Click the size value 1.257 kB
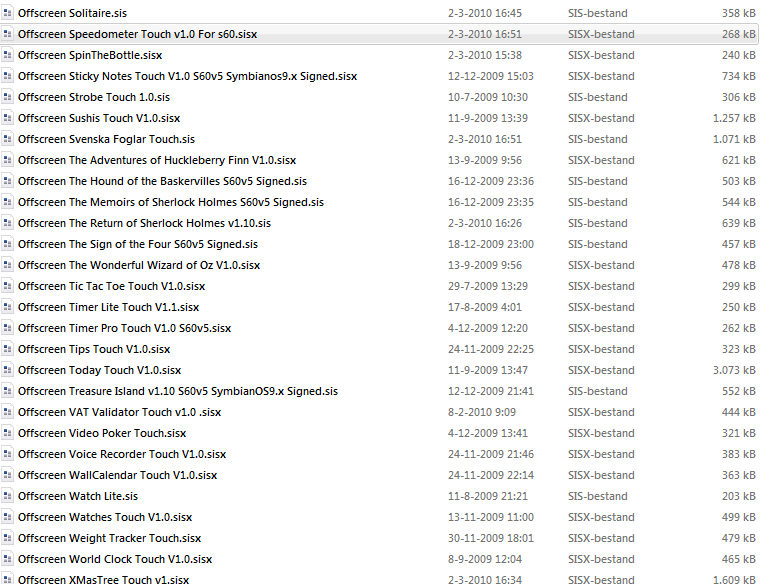The width and height of the screenshot is (770, 584). pos(734,118)
